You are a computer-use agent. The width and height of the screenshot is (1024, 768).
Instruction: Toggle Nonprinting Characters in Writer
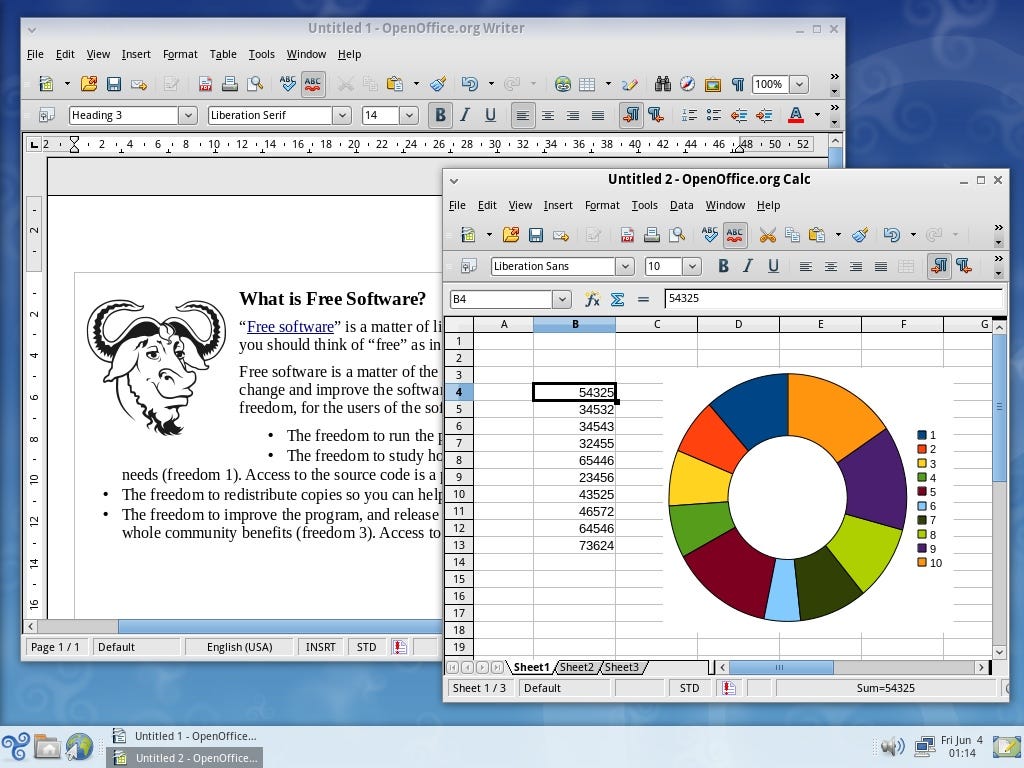pos(737,84)
